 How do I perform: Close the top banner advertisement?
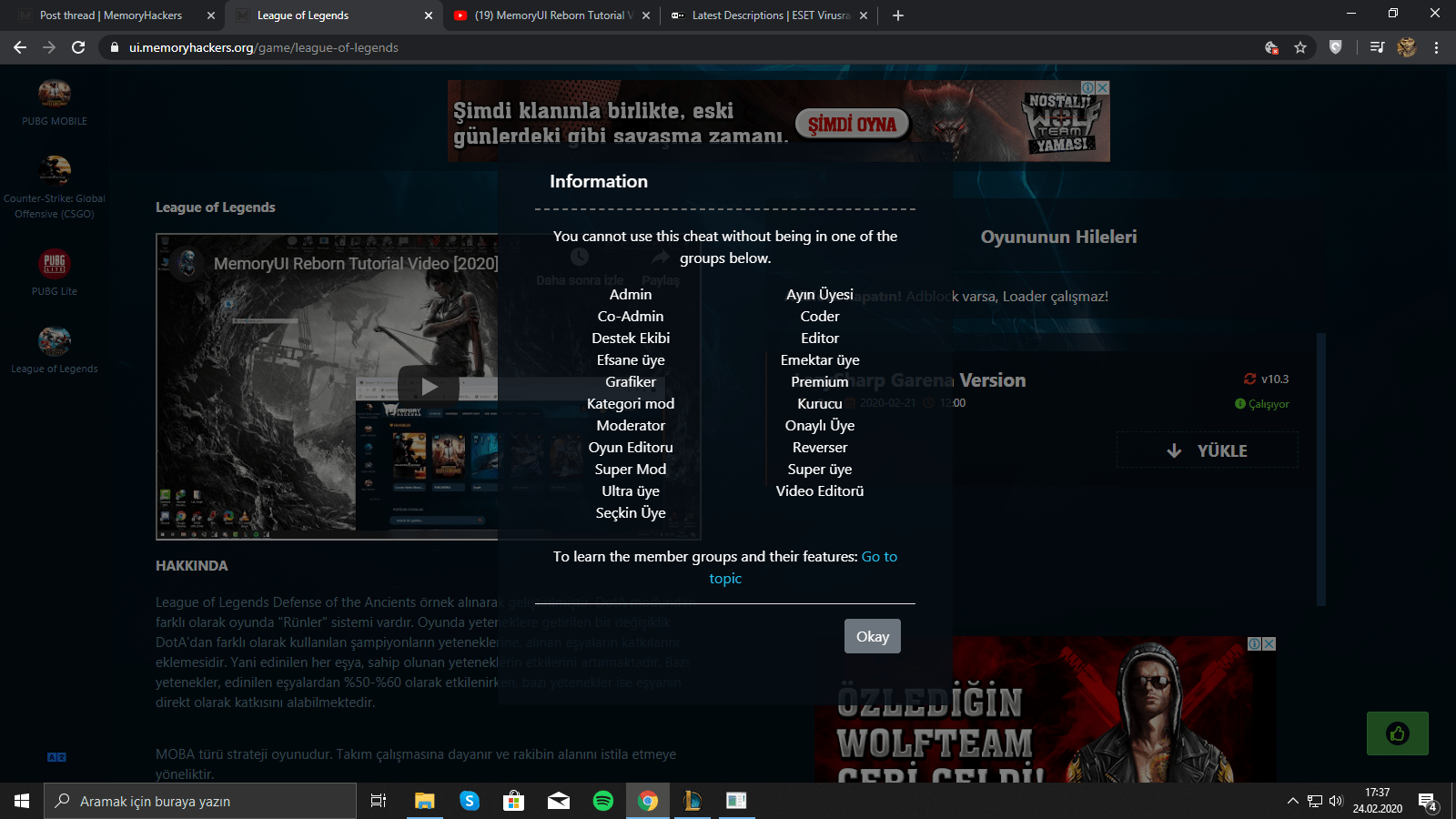point(1102,87)
